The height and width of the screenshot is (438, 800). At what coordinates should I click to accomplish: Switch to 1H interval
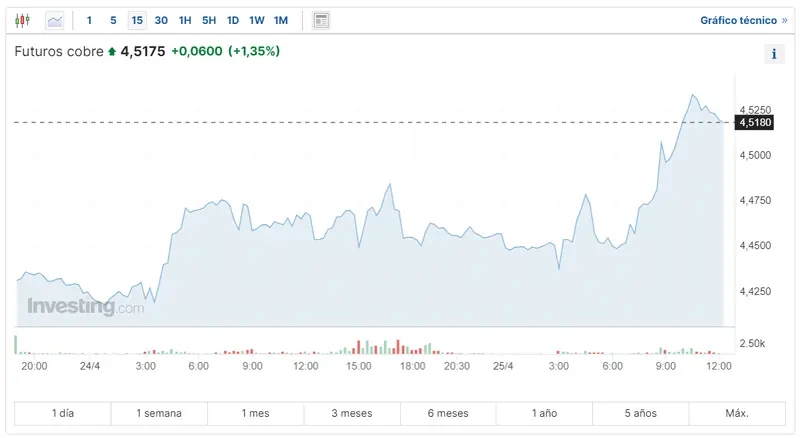click(185, 20)
